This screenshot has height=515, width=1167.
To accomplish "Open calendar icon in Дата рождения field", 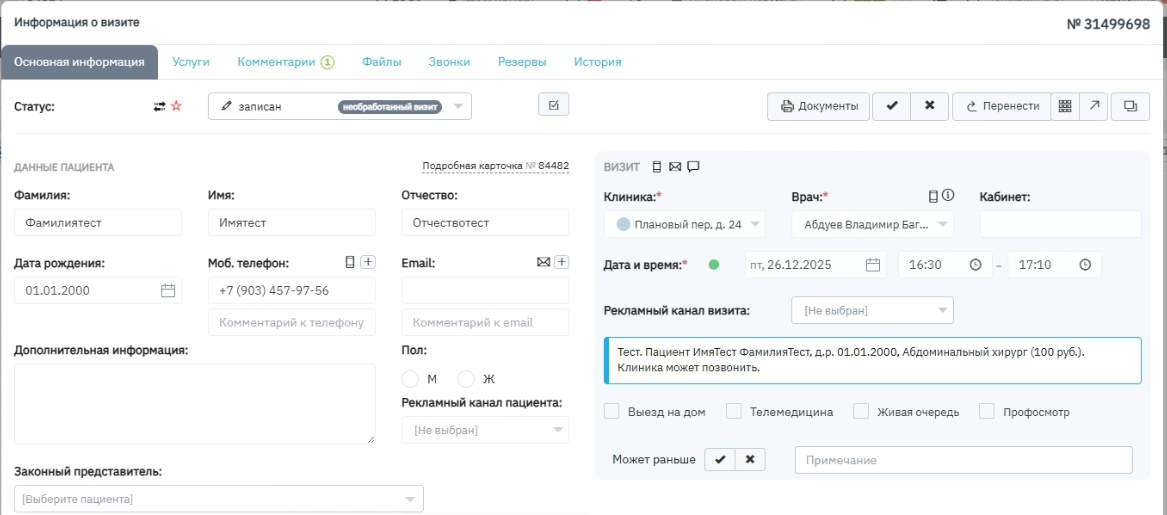I will [x=168, y=290].
